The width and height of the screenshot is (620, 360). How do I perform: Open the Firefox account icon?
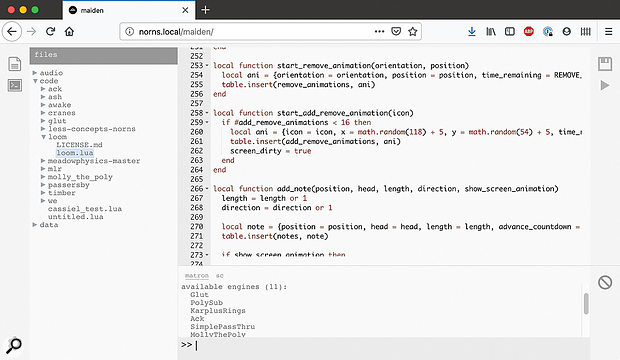coord(567,31)
